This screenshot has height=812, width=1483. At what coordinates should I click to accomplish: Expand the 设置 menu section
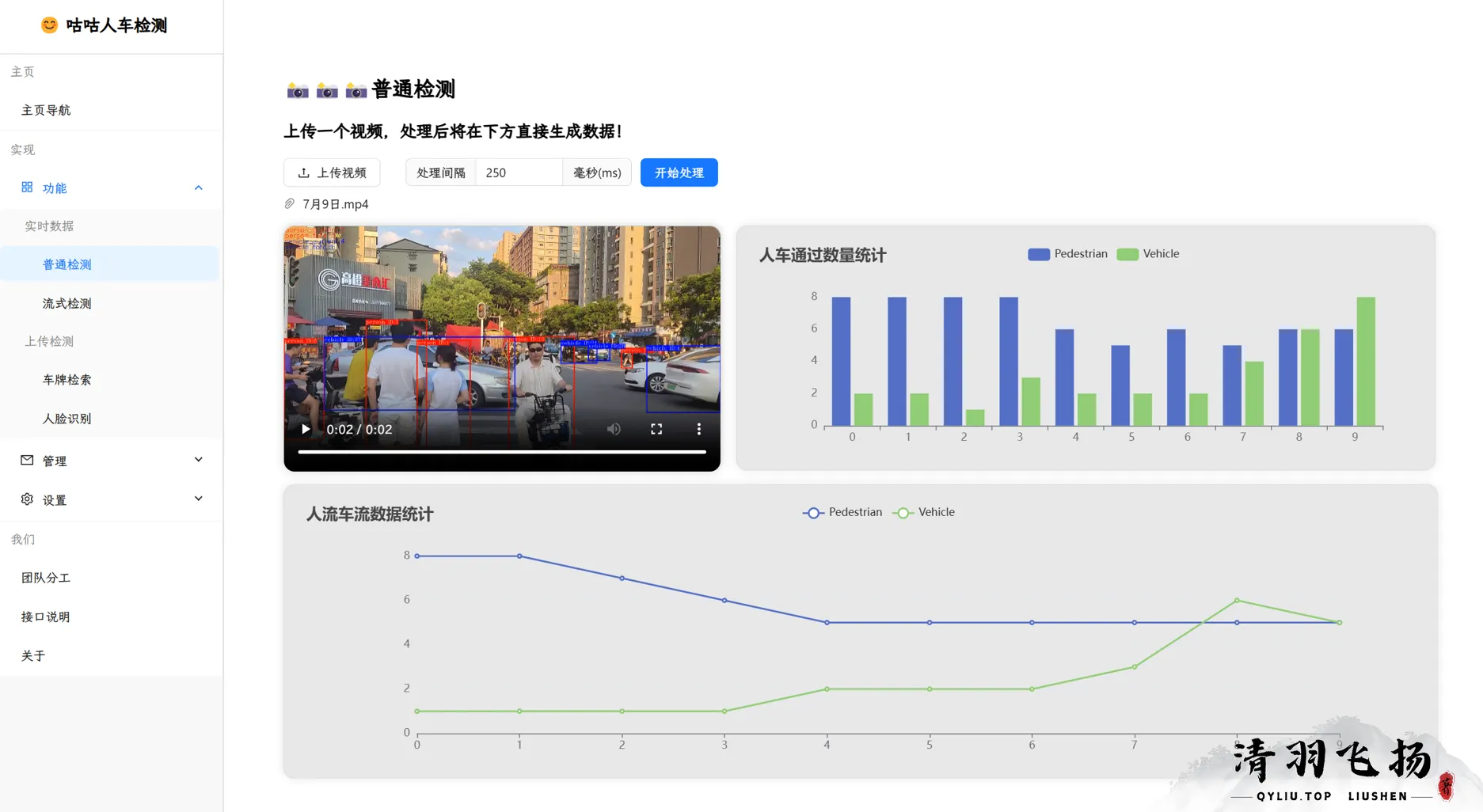pyautogui.click(x=198, y=499)
